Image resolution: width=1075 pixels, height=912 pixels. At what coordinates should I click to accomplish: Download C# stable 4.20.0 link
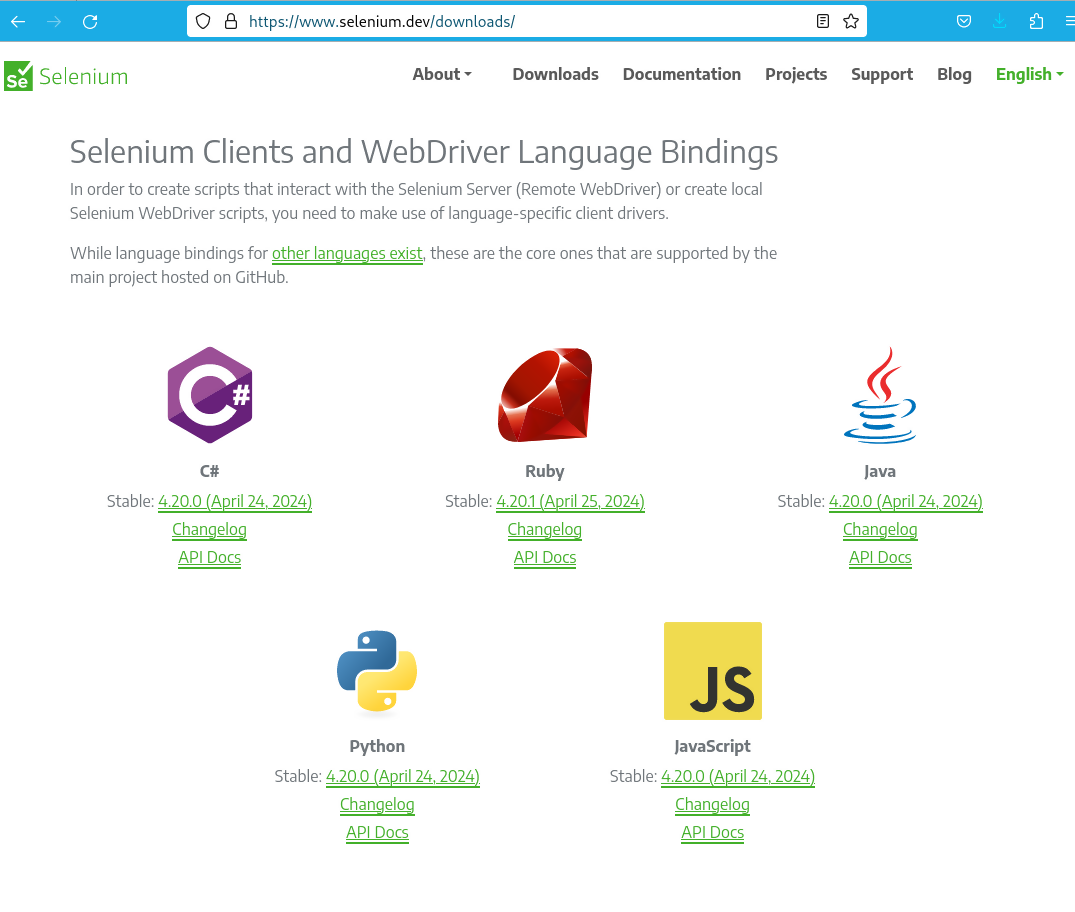pos(235,502)
